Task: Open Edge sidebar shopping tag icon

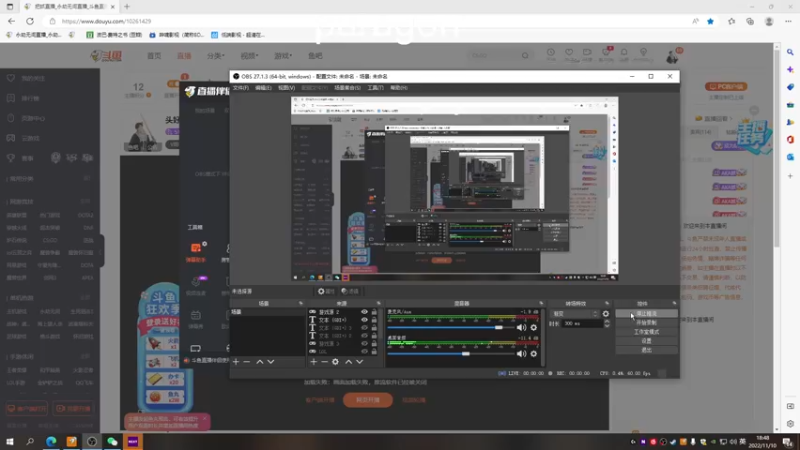Action: 790,87
